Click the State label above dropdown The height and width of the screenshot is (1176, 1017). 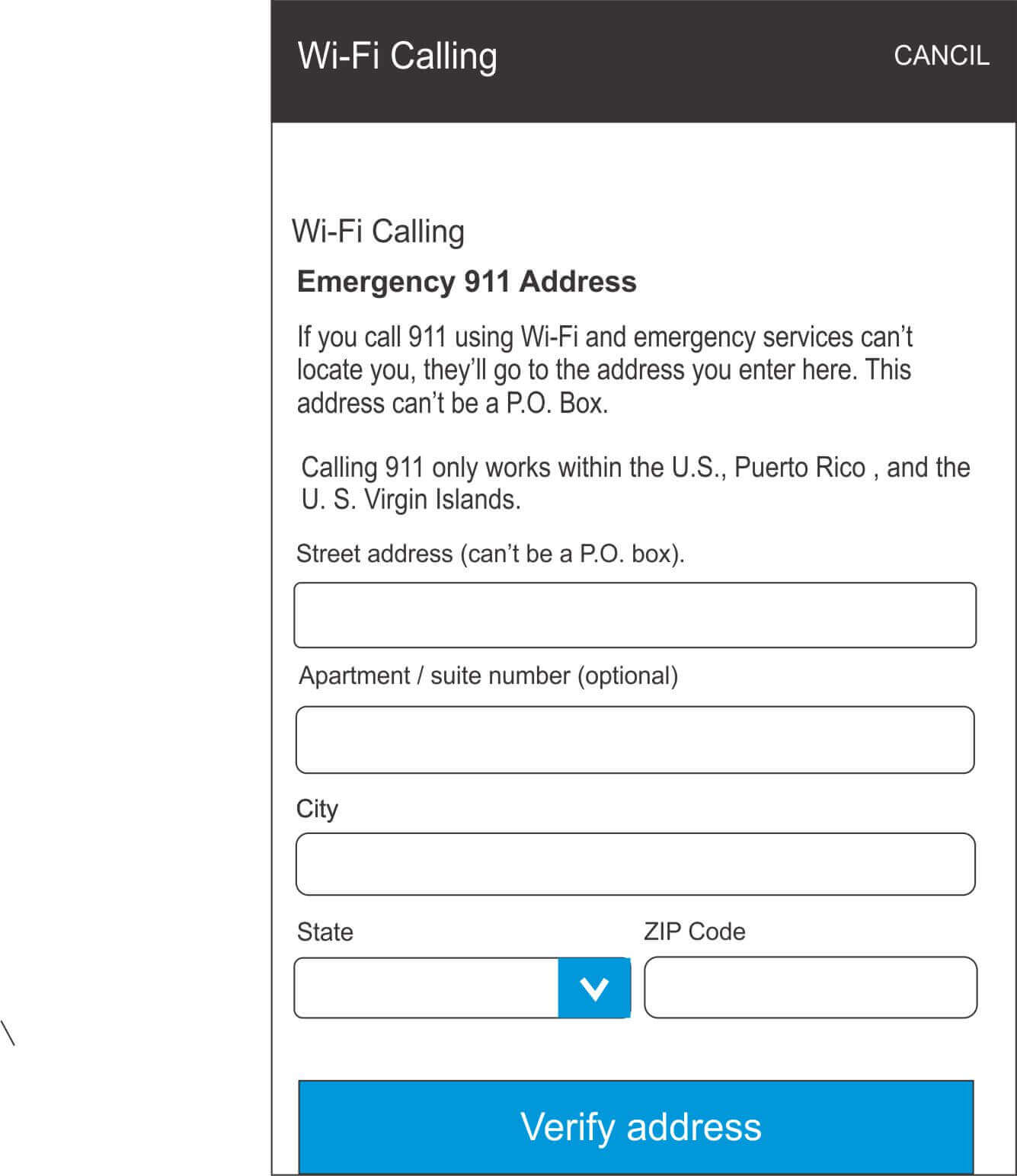pos(325,932)
